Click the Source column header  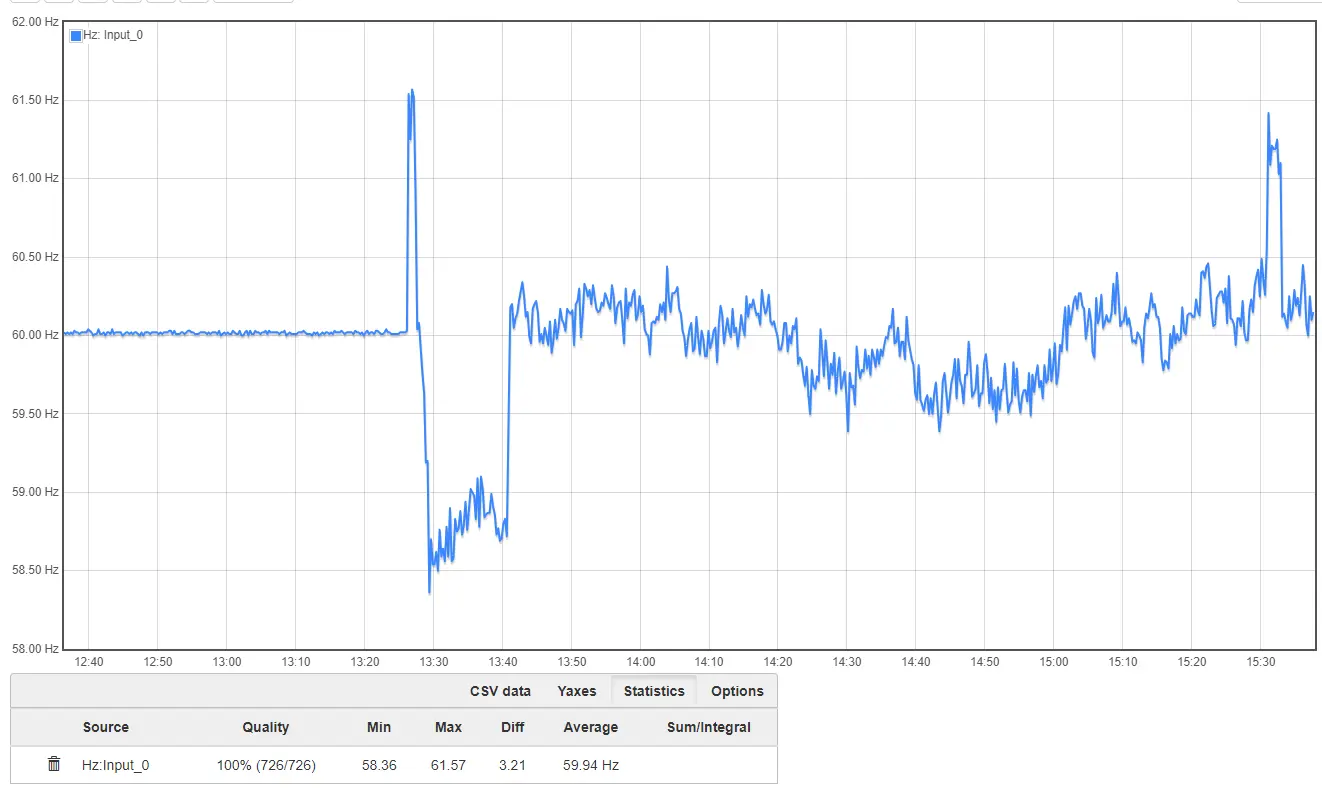pos(106,727)
